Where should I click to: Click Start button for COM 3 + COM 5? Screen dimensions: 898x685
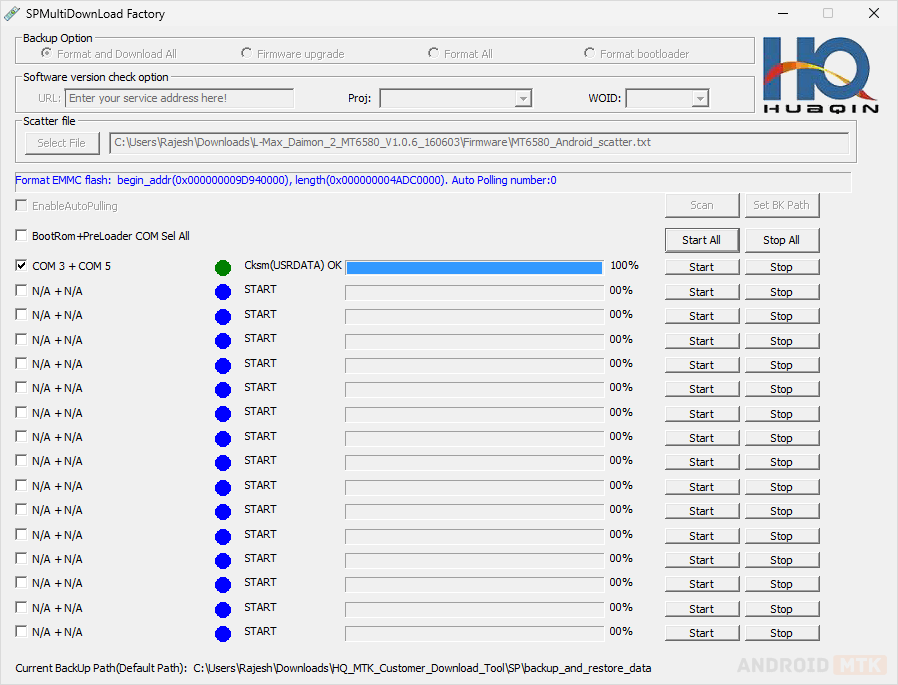pos(701,267)
